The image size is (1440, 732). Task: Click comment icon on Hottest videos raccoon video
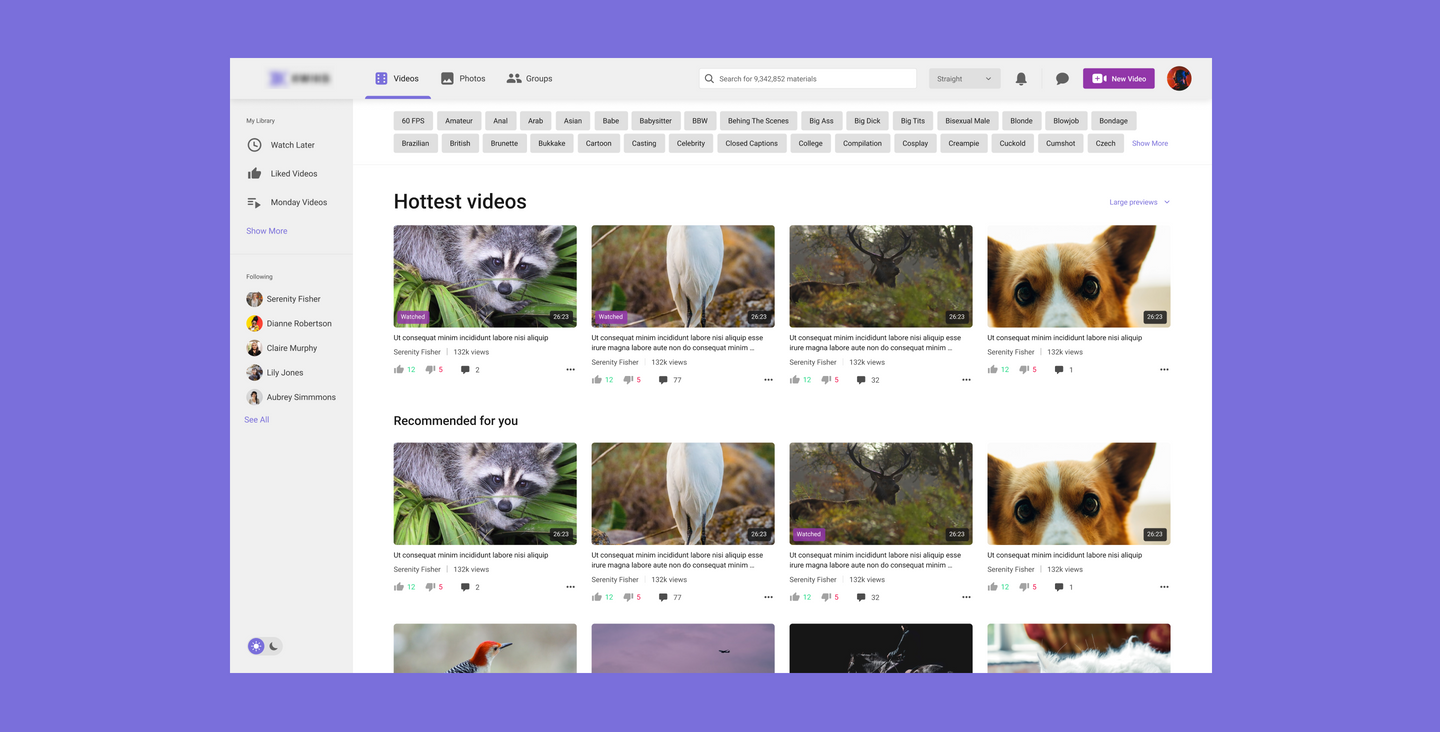[x=465, y=370]
